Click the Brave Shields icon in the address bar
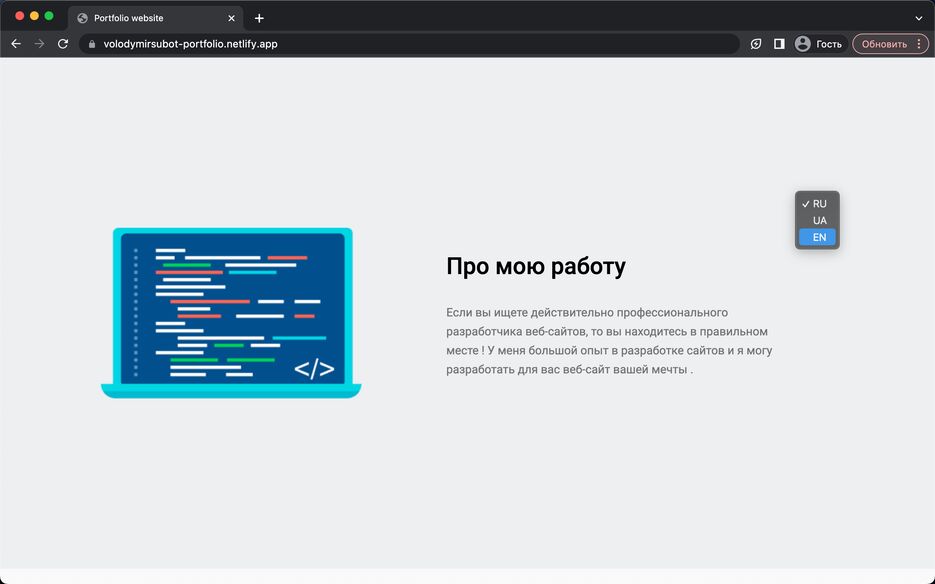The width and height of the screenshot is (935, 584). (x=755, y=43)
